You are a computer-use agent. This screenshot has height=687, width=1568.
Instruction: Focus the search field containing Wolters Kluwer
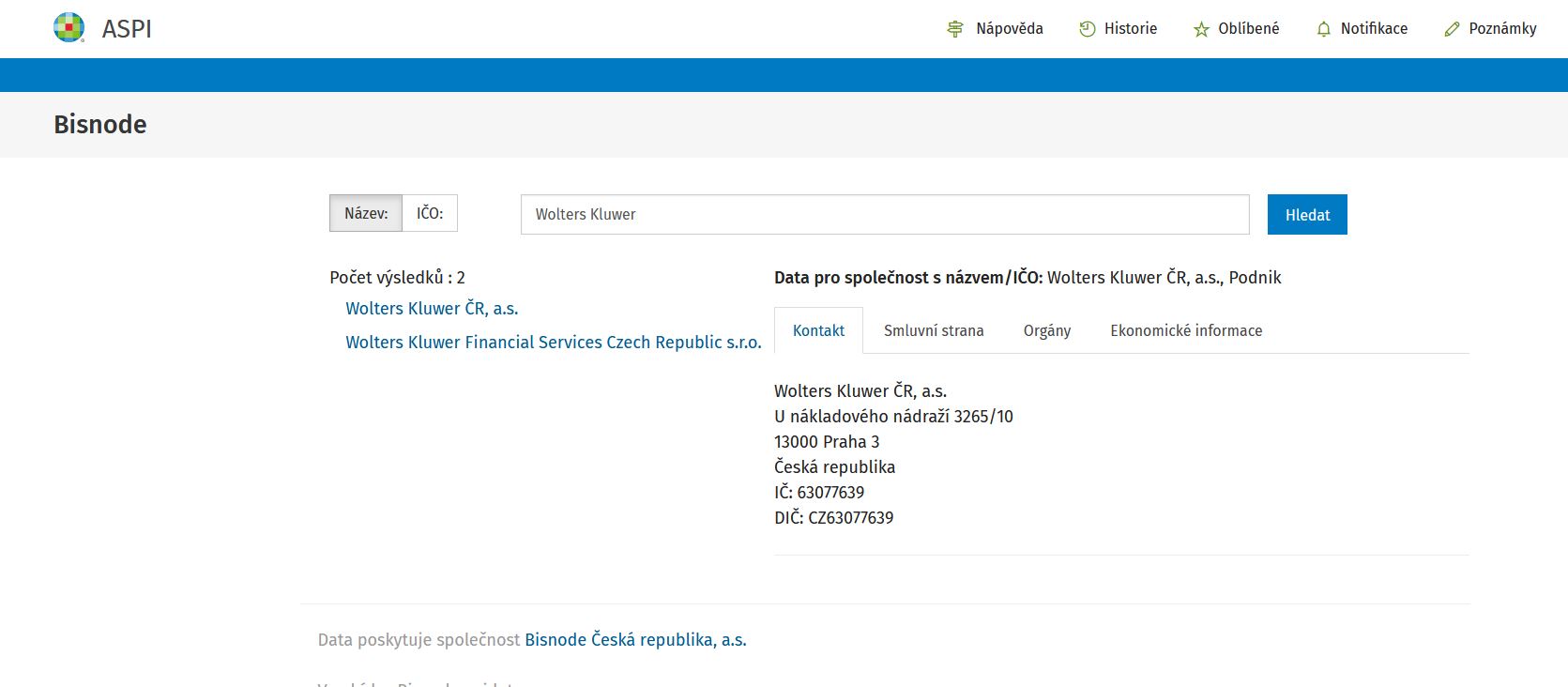click(884, 215)
